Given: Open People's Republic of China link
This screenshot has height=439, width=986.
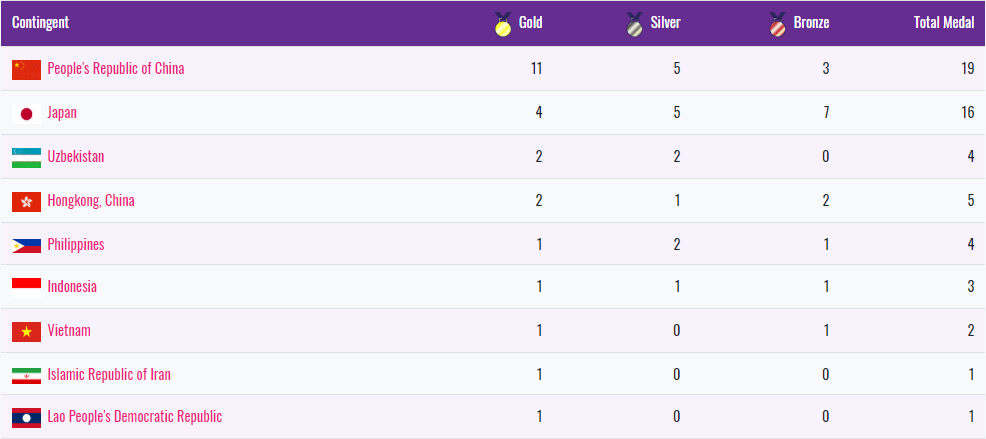Looking at the screenshot, I should pos(116,69).
